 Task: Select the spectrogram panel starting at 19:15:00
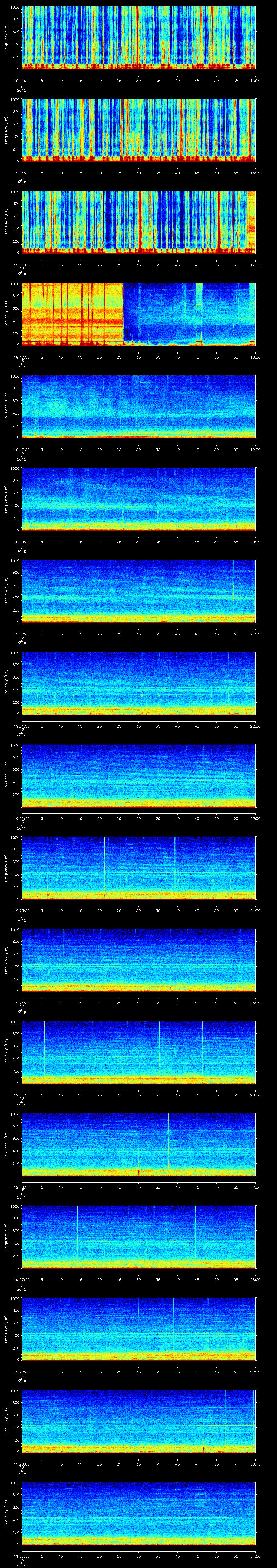139,130
